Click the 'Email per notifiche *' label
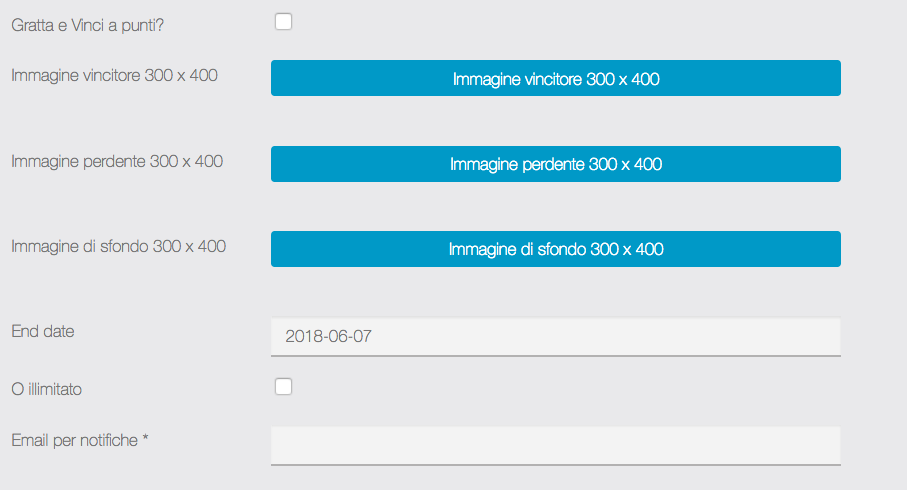 coord(80,440)
